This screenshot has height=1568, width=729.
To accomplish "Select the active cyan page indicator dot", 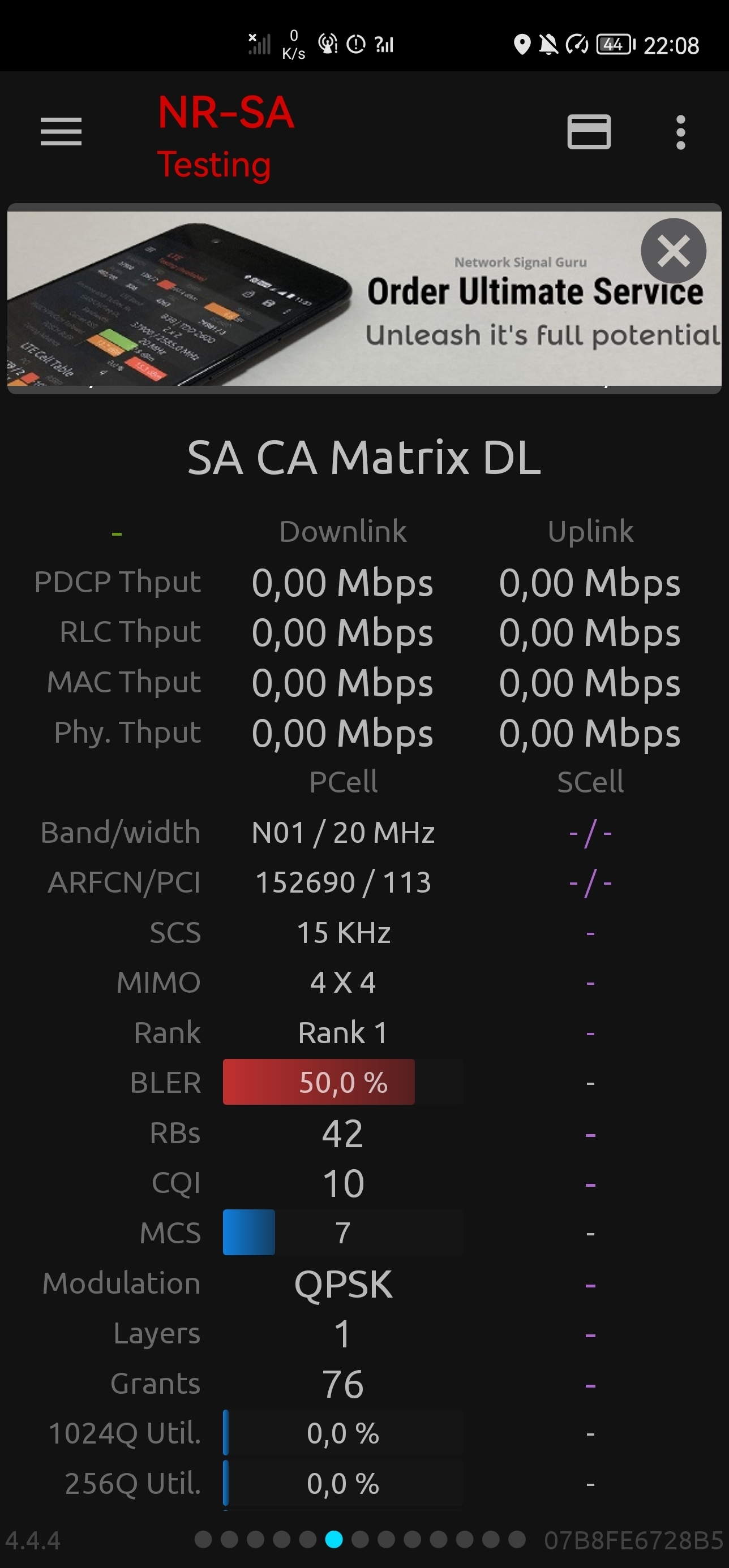I will pyautogui.click(x=334, y=1539).
